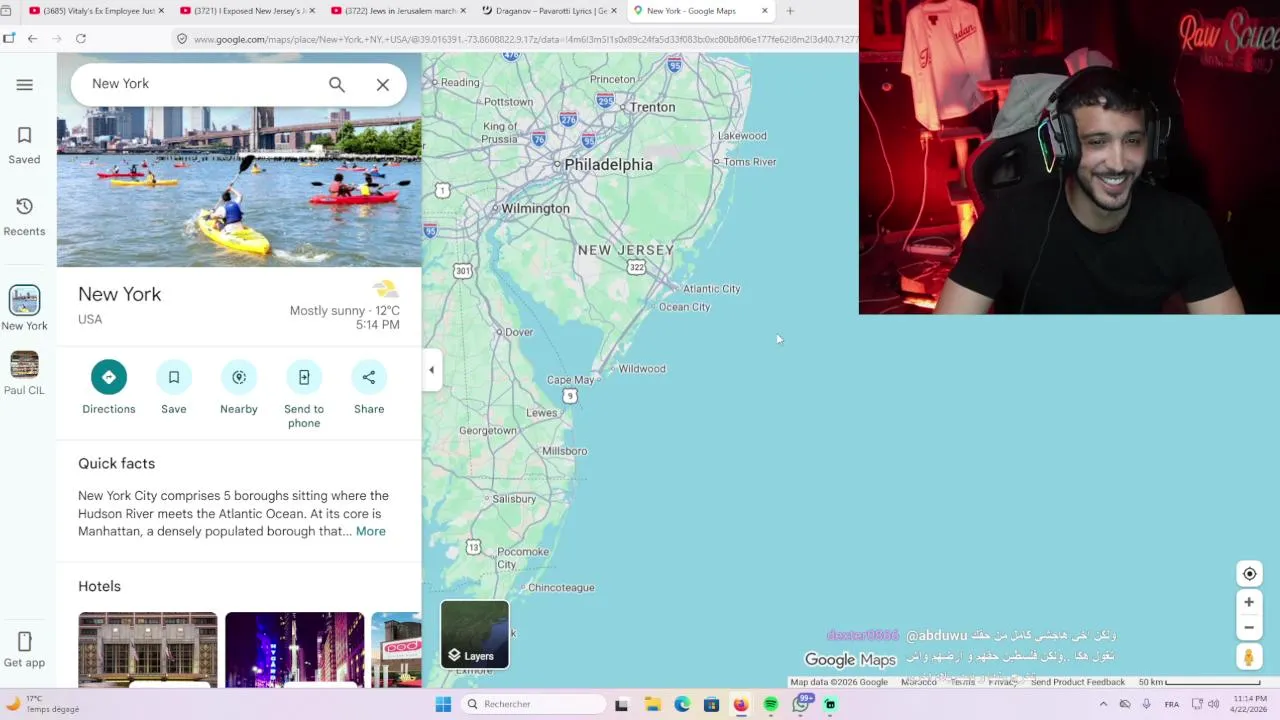Open Saved places in sidebar

(24, 146)
